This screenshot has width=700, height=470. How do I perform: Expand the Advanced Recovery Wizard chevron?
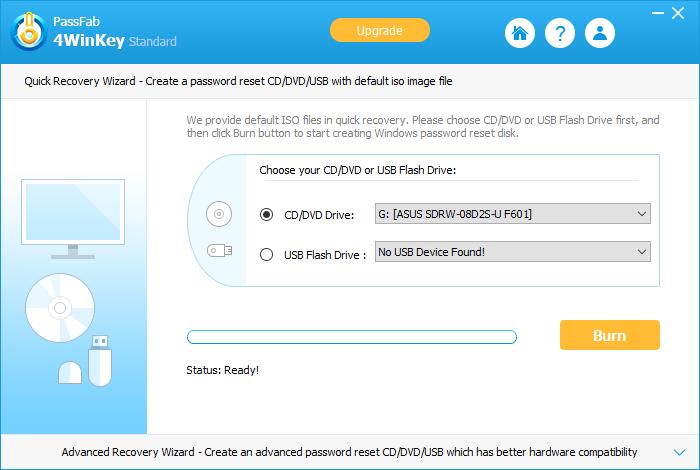(x=679, y=452)
